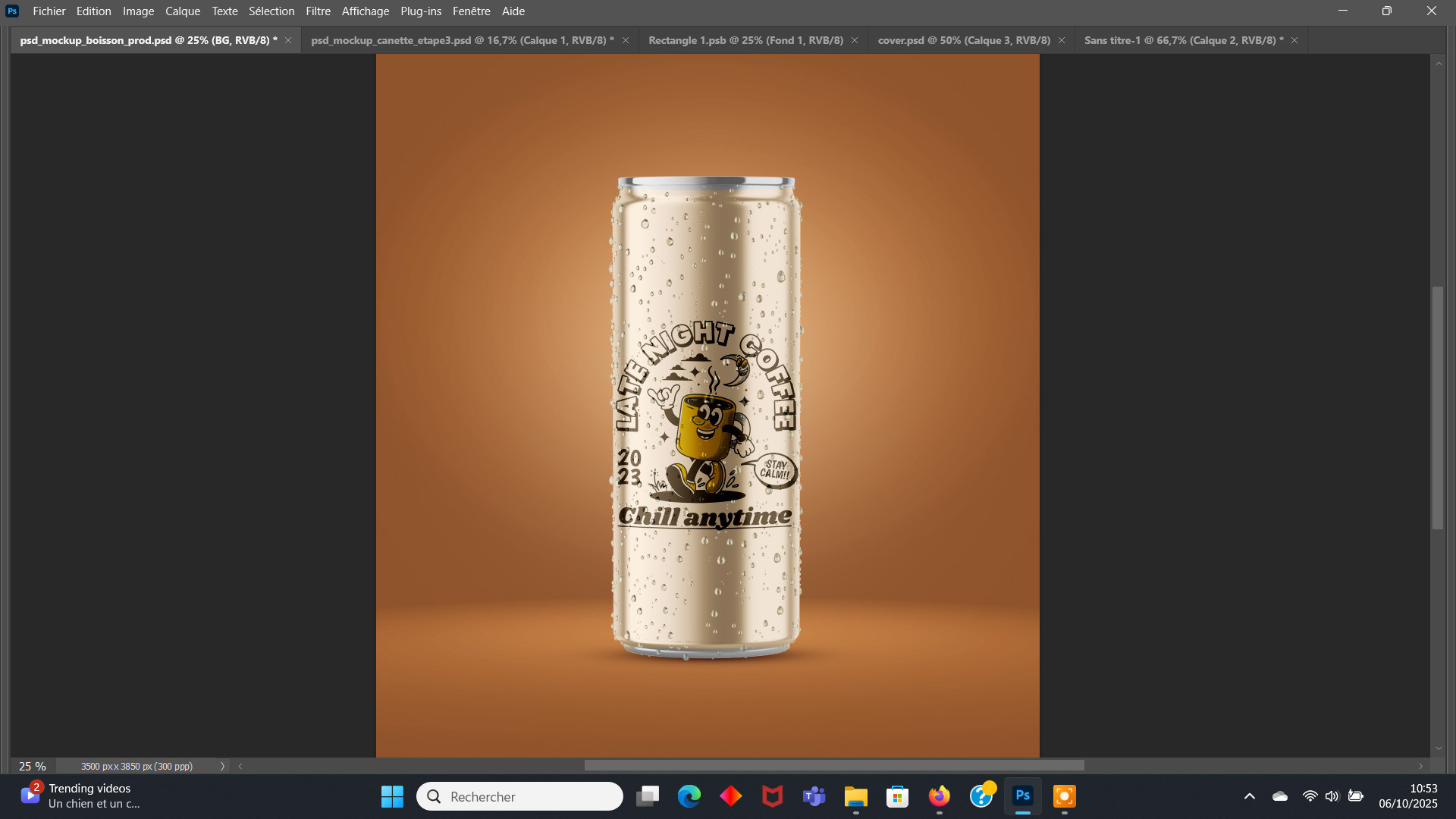Open Firefox from the taskbar
Screen dimensions: 1456x819
(939, 796)
